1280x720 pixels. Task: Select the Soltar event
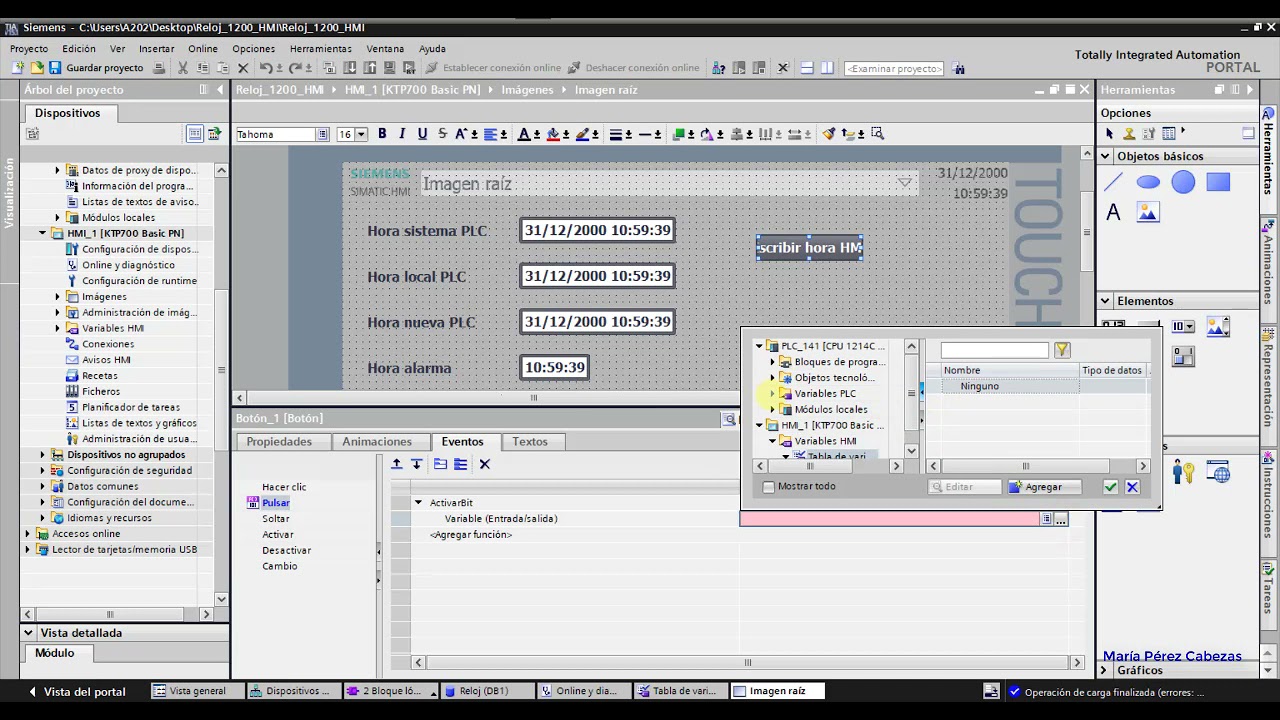(276, 519)
